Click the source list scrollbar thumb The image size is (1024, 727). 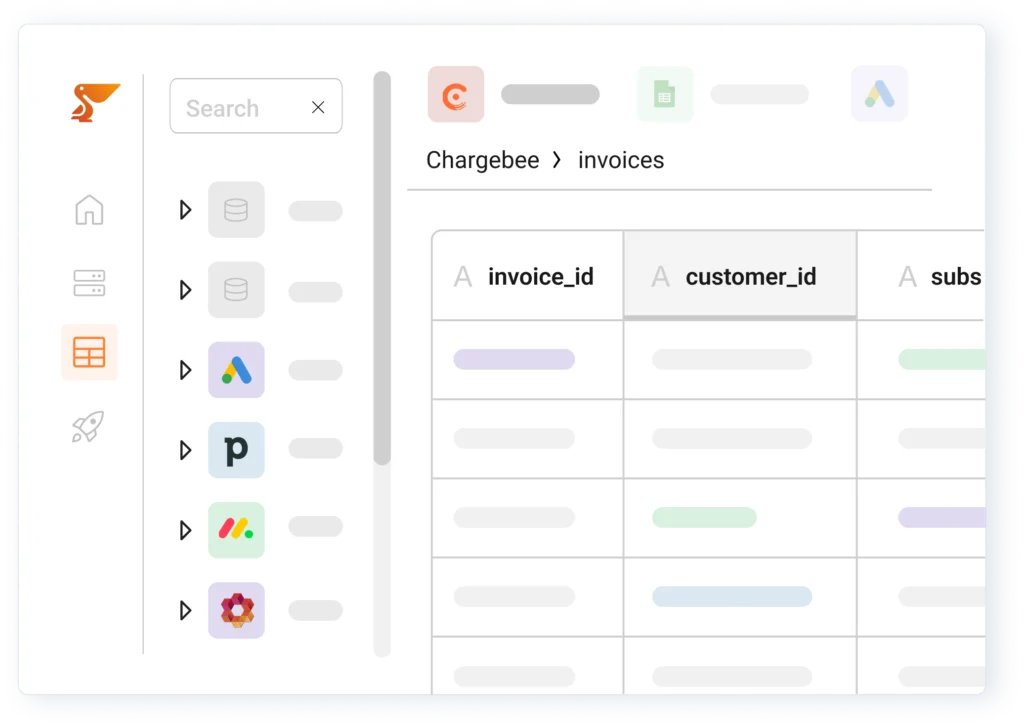click(382, 268)
